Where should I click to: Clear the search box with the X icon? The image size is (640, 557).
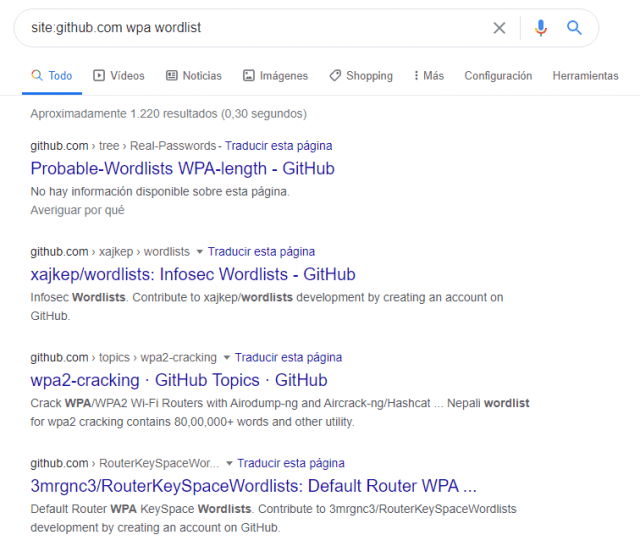[x=499, y=28]
